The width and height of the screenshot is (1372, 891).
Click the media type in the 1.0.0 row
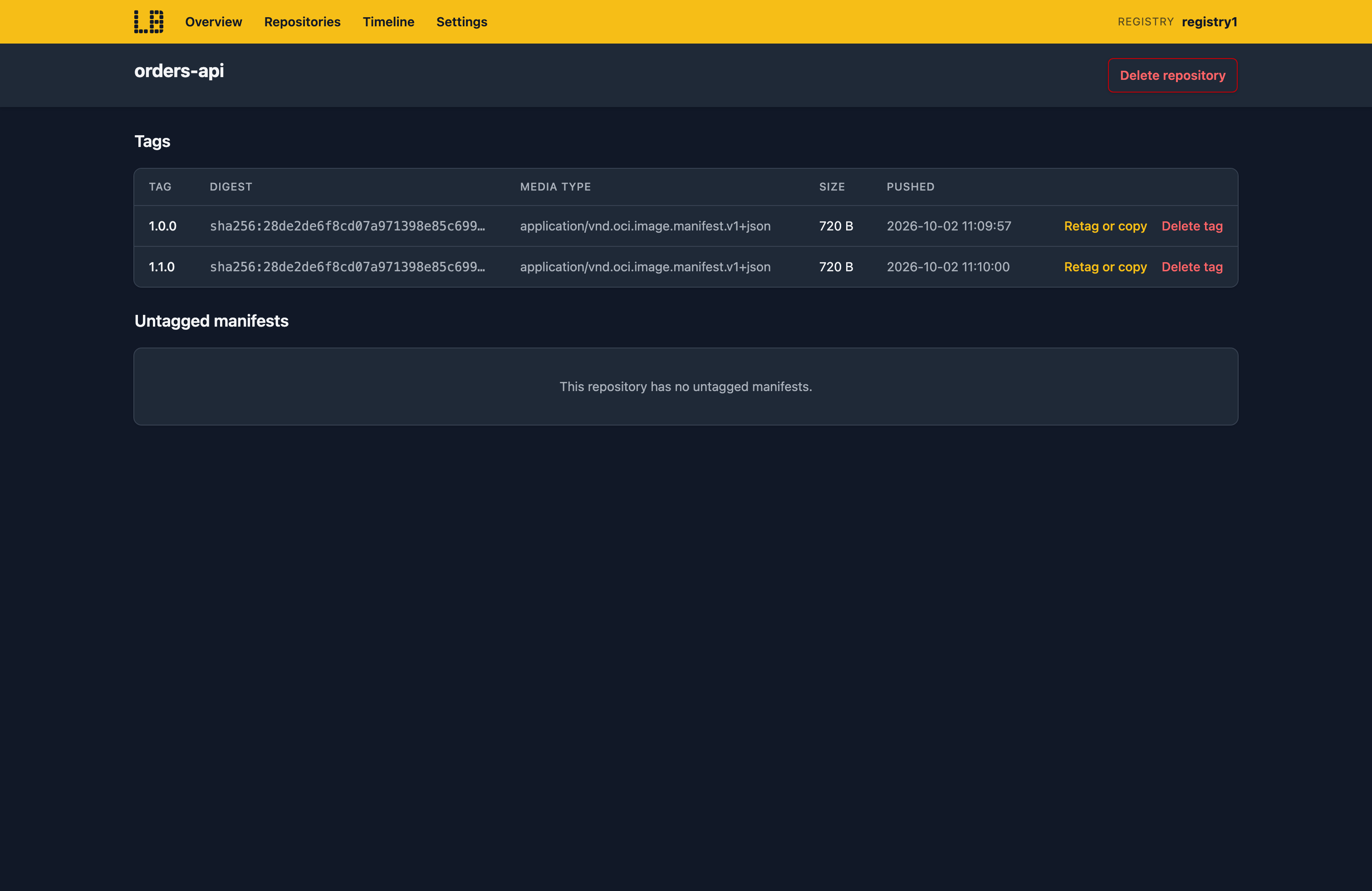click(645, 226)
